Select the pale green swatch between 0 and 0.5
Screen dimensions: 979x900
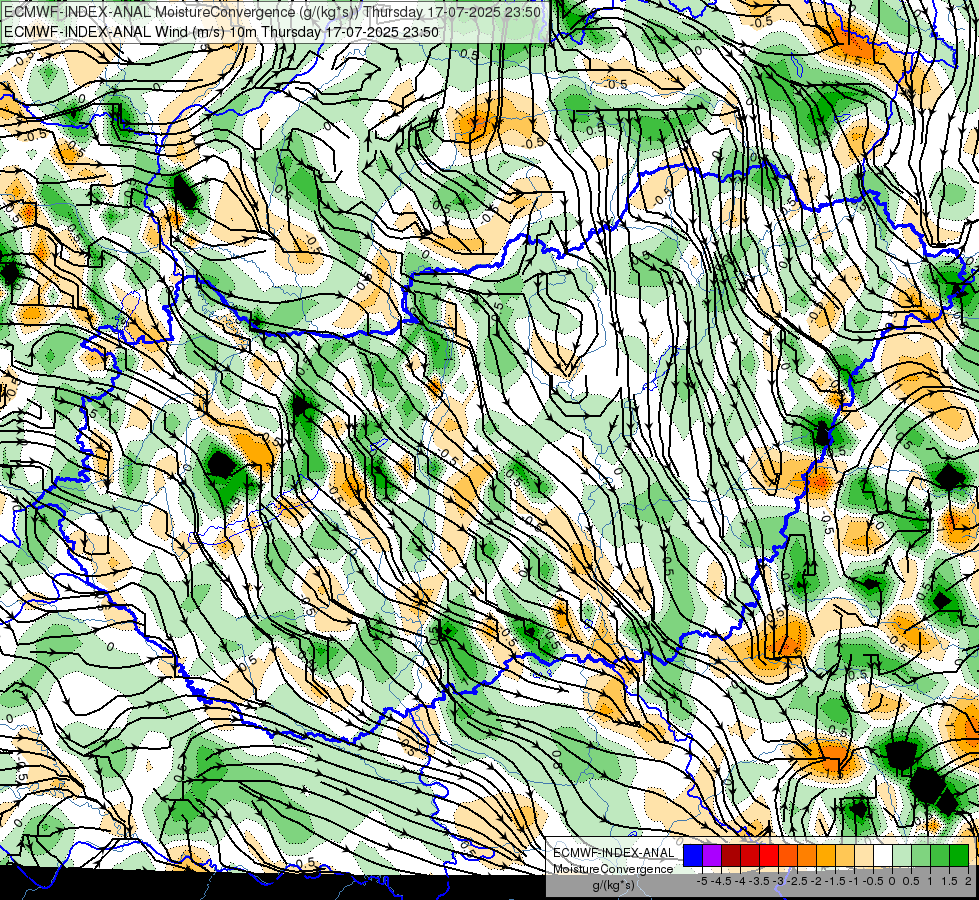pyautogui.click(x=902, y=855)
